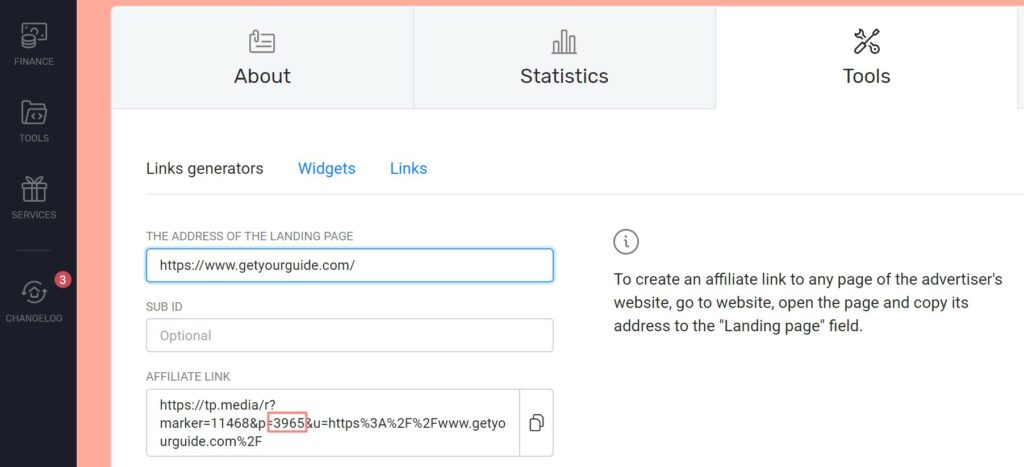Click the Changelog notification badge showing 3

coord(62,280)
